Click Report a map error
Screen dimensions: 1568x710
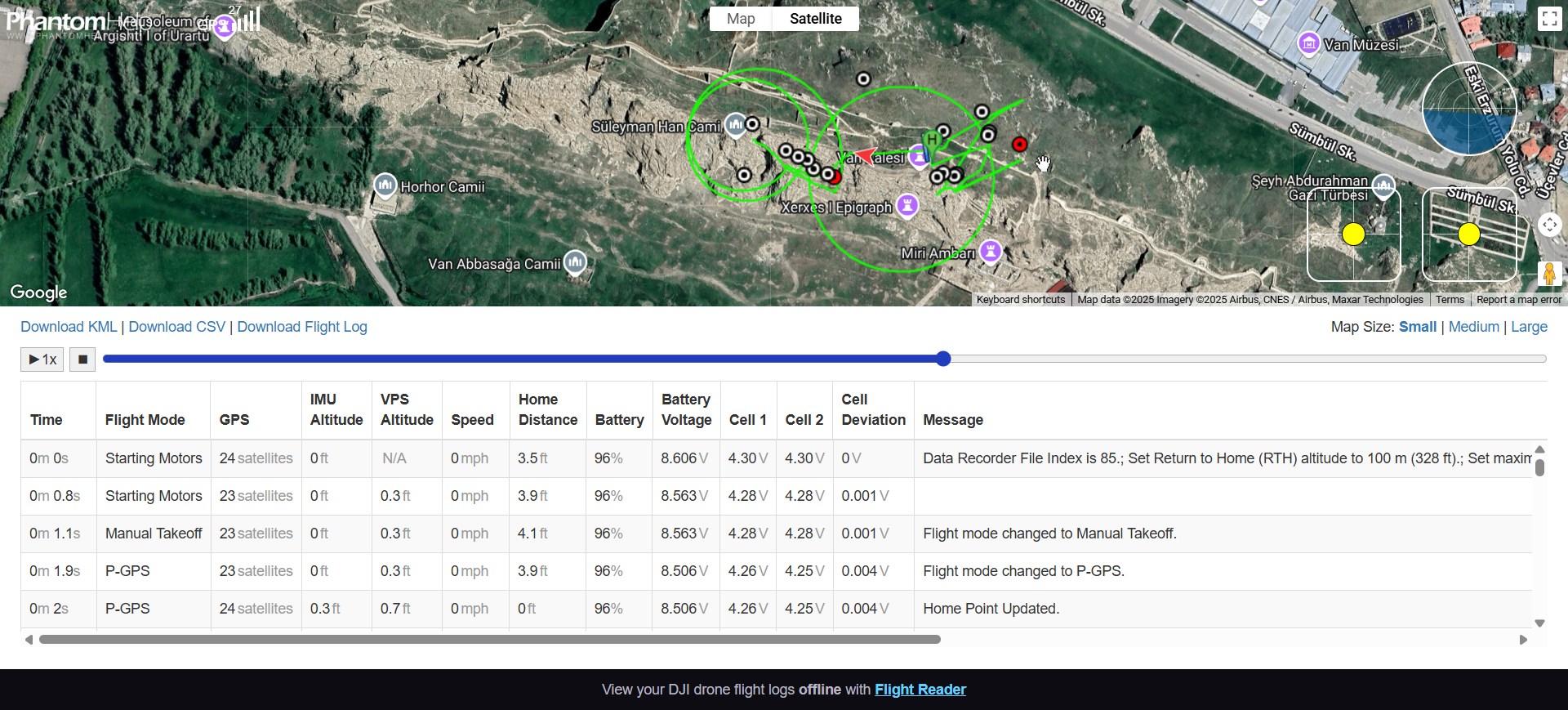(x=1519, y=300)
